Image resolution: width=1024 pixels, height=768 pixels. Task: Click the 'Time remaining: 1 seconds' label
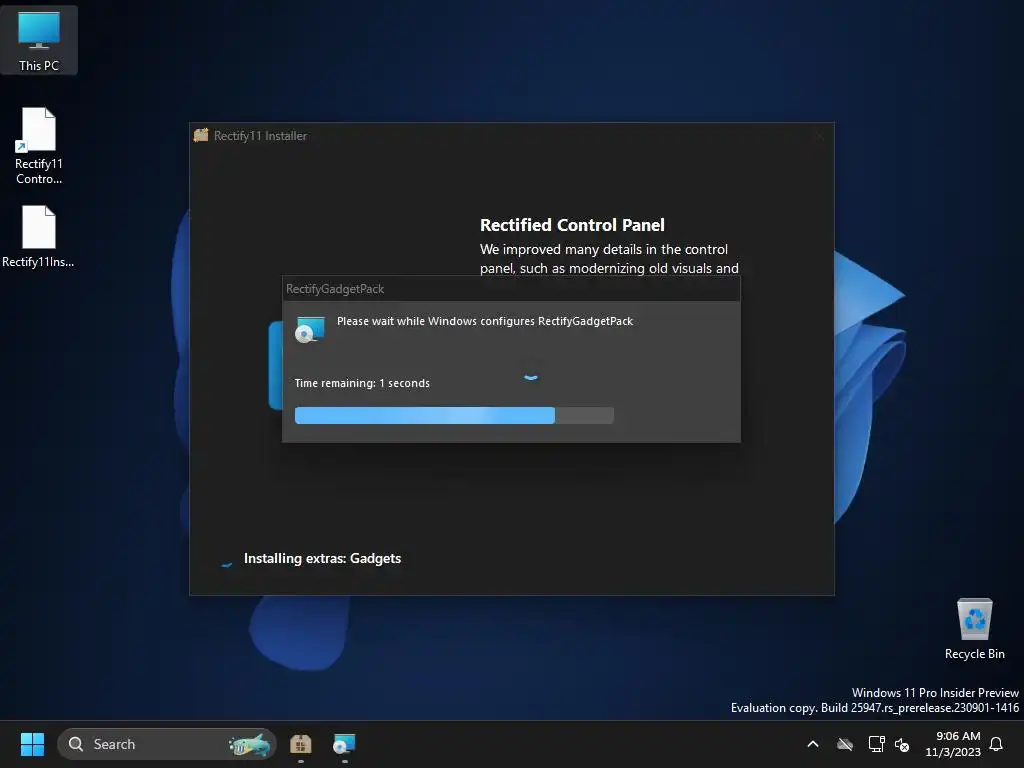(362, 383)
